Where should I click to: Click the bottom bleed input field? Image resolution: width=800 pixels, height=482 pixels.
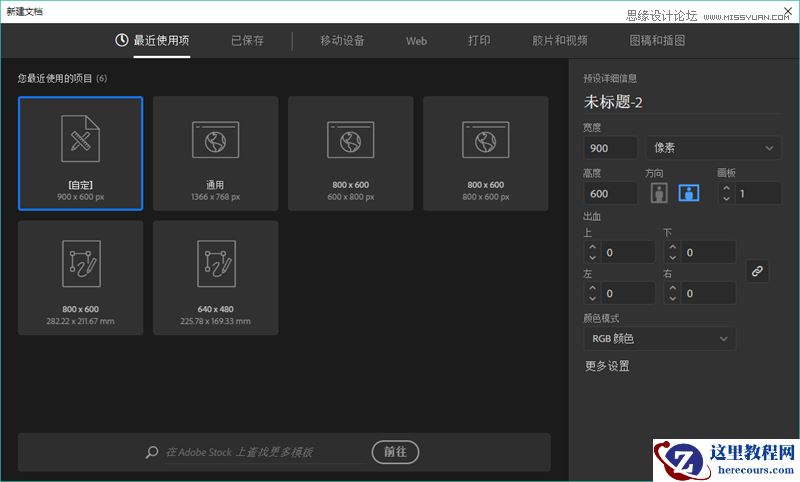coord(708,252)
